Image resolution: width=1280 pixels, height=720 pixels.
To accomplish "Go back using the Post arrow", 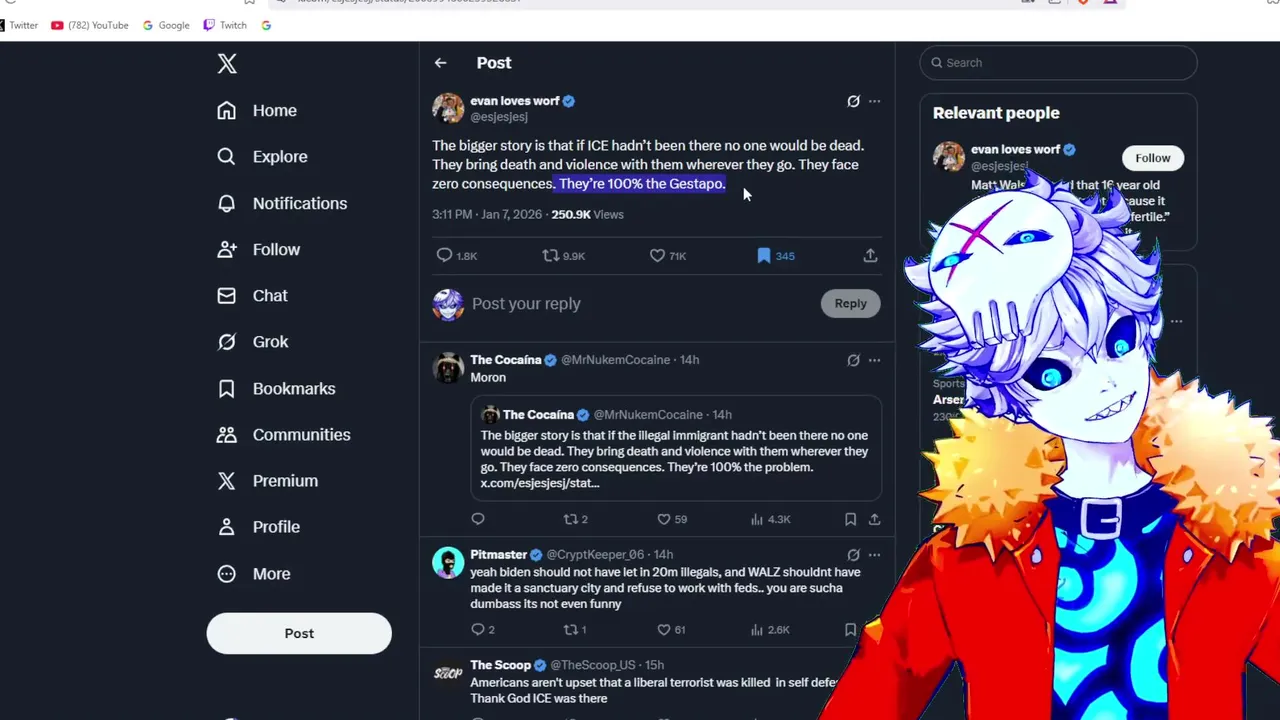I will click(x=440, y=63).
